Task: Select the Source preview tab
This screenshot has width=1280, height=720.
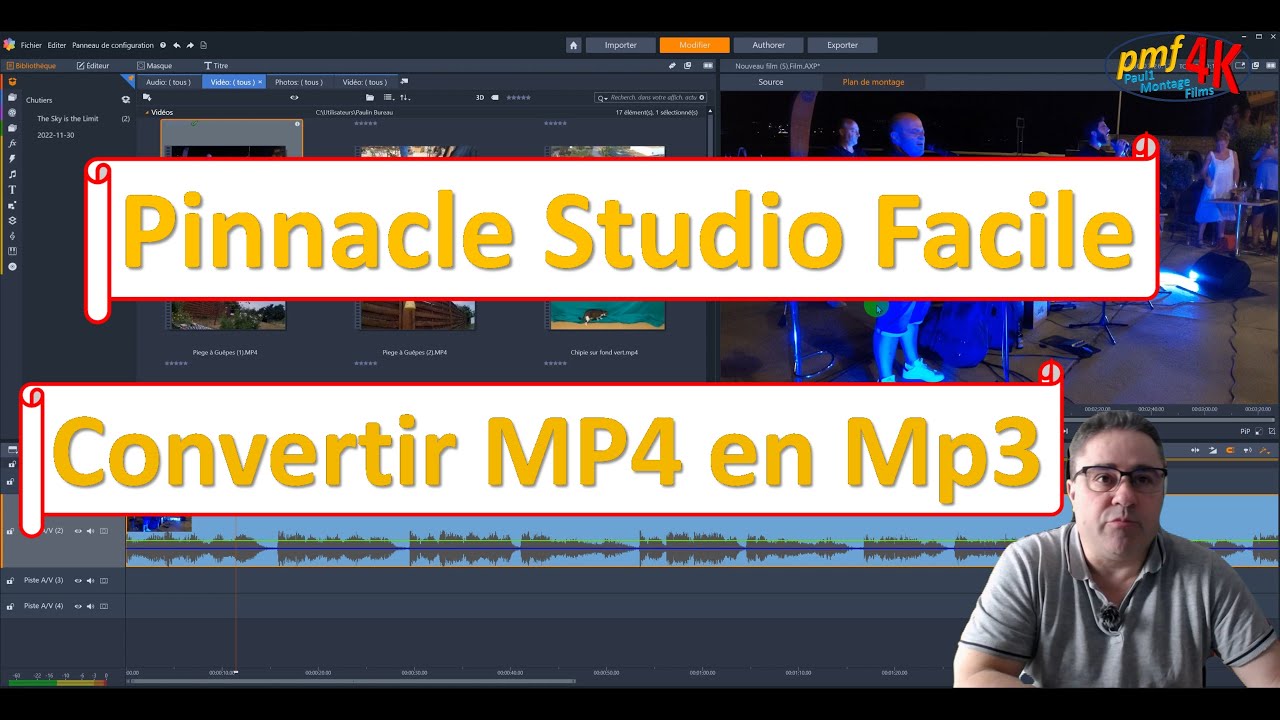Action: (771, 82)
